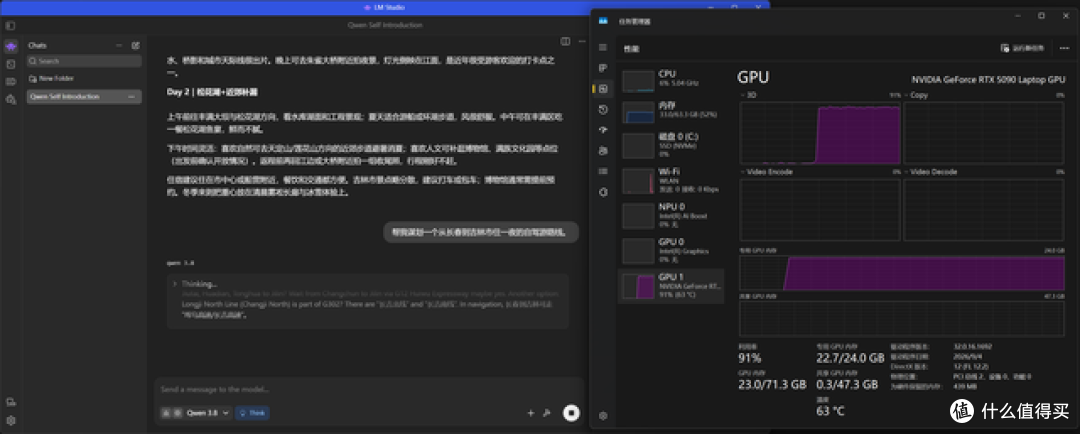1080x434 pixels.
Task: Open the Discover search icon in the LM Studio sidebar
Action: pyautogui.click(x=10, y=99)
